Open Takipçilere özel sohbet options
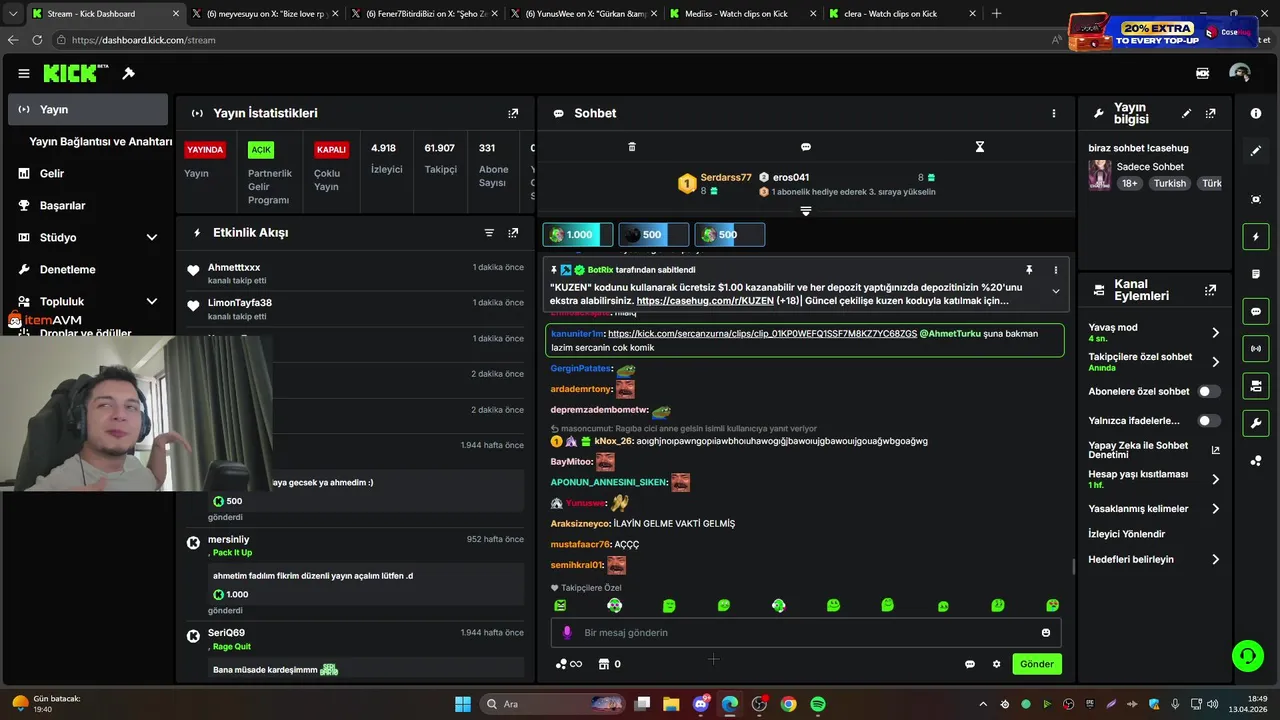This screenshot has height=720, width=1280. pyautogui.click(x=1154, y=362)
